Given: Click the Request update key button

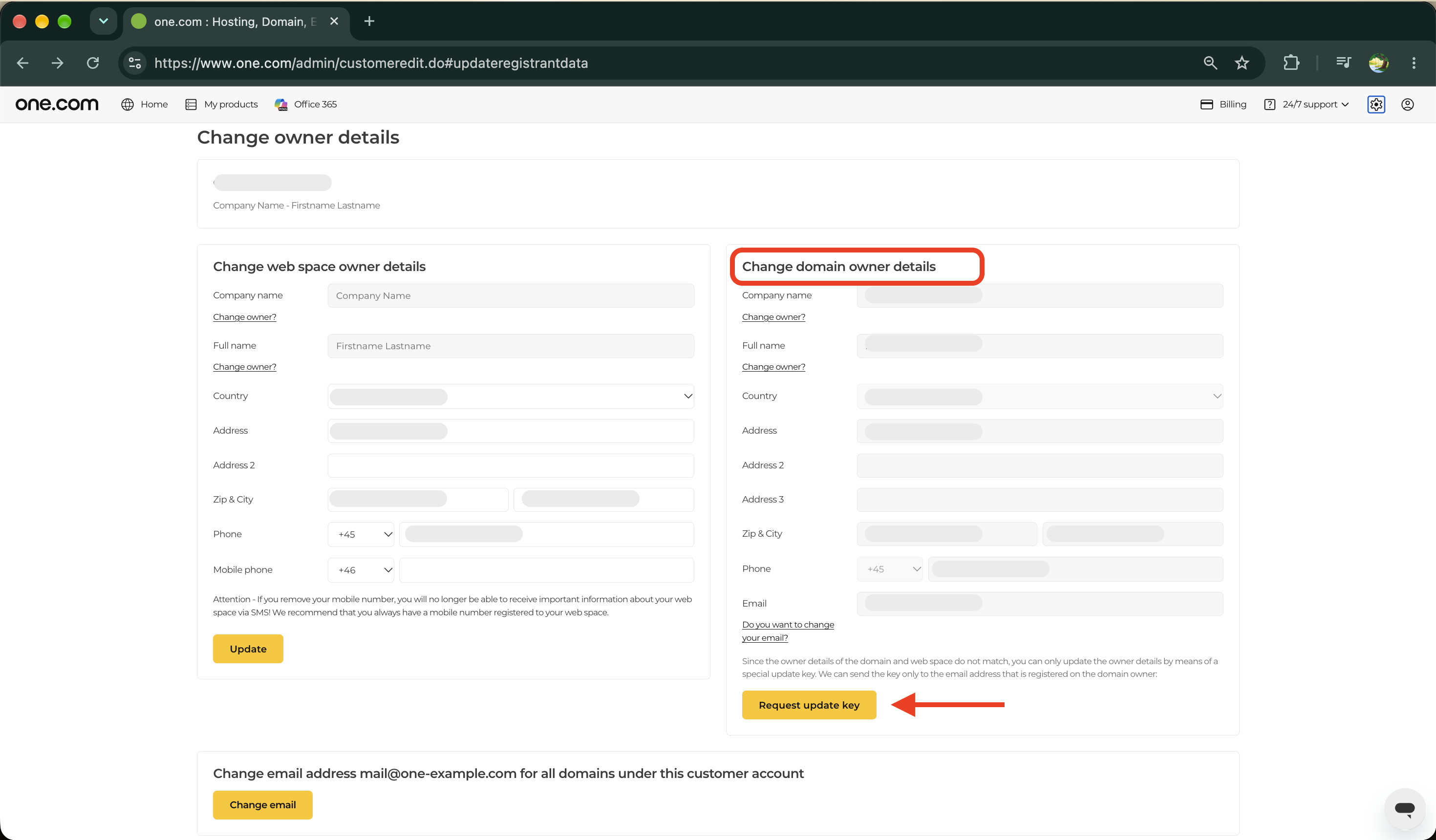Looking at the screenshot, I should pos(809,705).
